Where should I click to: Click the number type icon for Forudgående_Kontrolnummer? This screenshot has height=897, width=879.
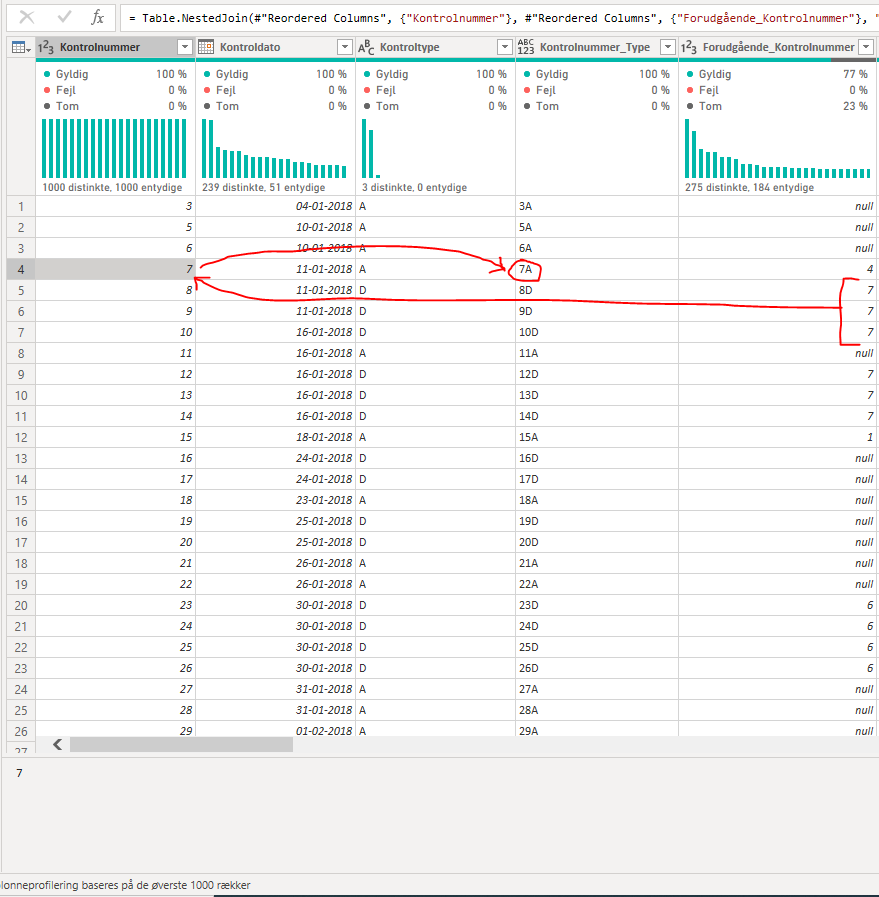pyautogui.click(x=689, y=47)
